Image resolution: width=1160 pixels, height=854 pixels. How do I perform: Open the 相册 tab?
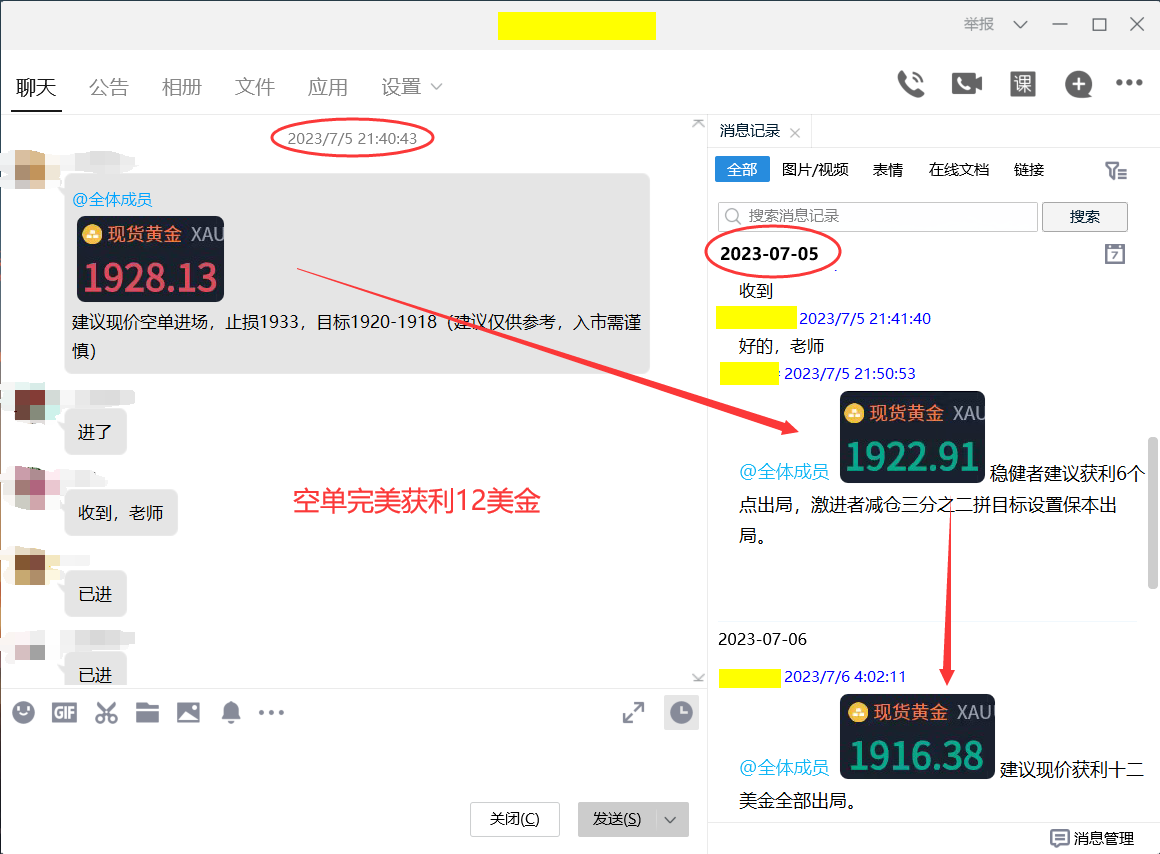coord(182,87)
